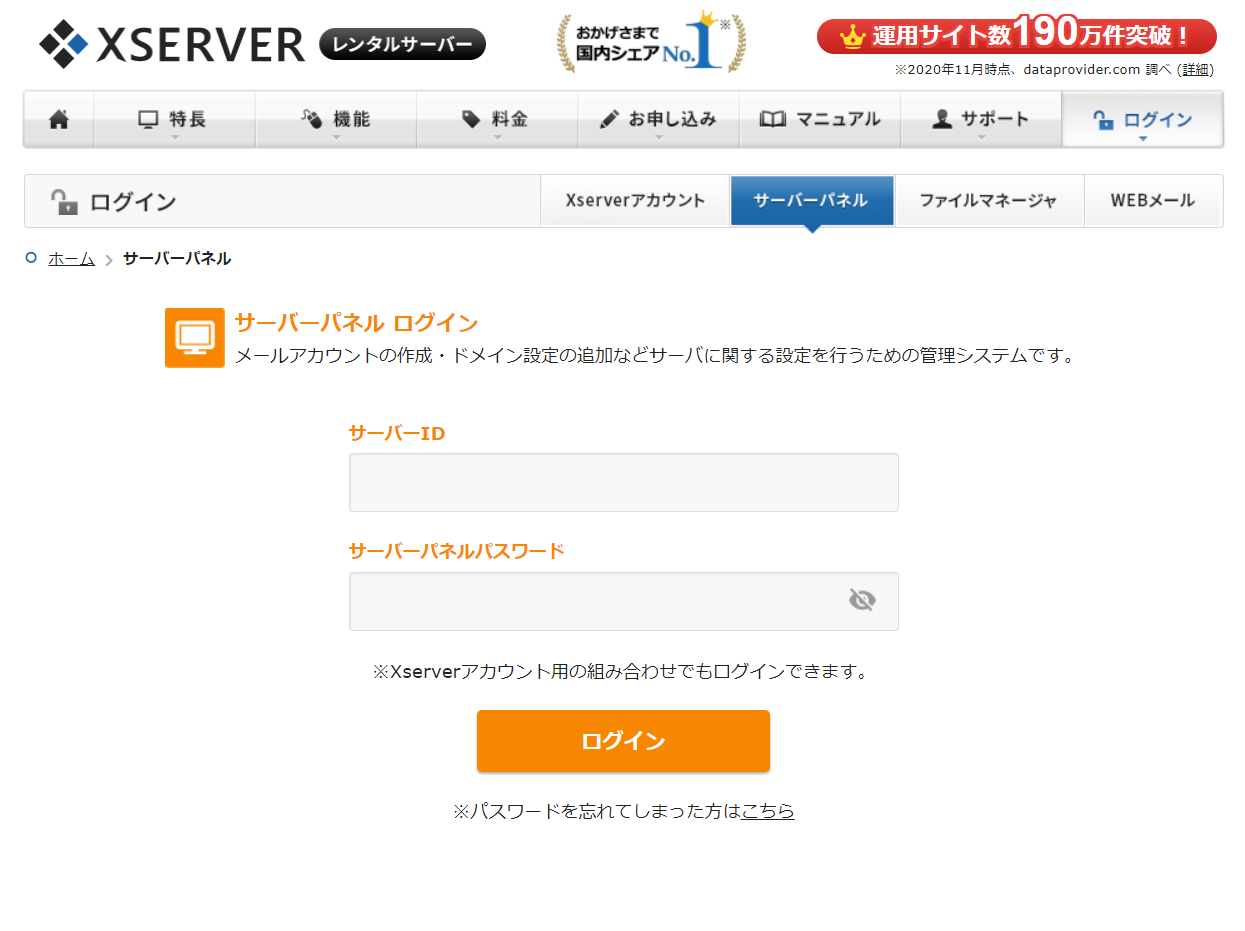Viewport: 1245px width, 931px height.
Task: Open the サポート menu
Action: 981,120
